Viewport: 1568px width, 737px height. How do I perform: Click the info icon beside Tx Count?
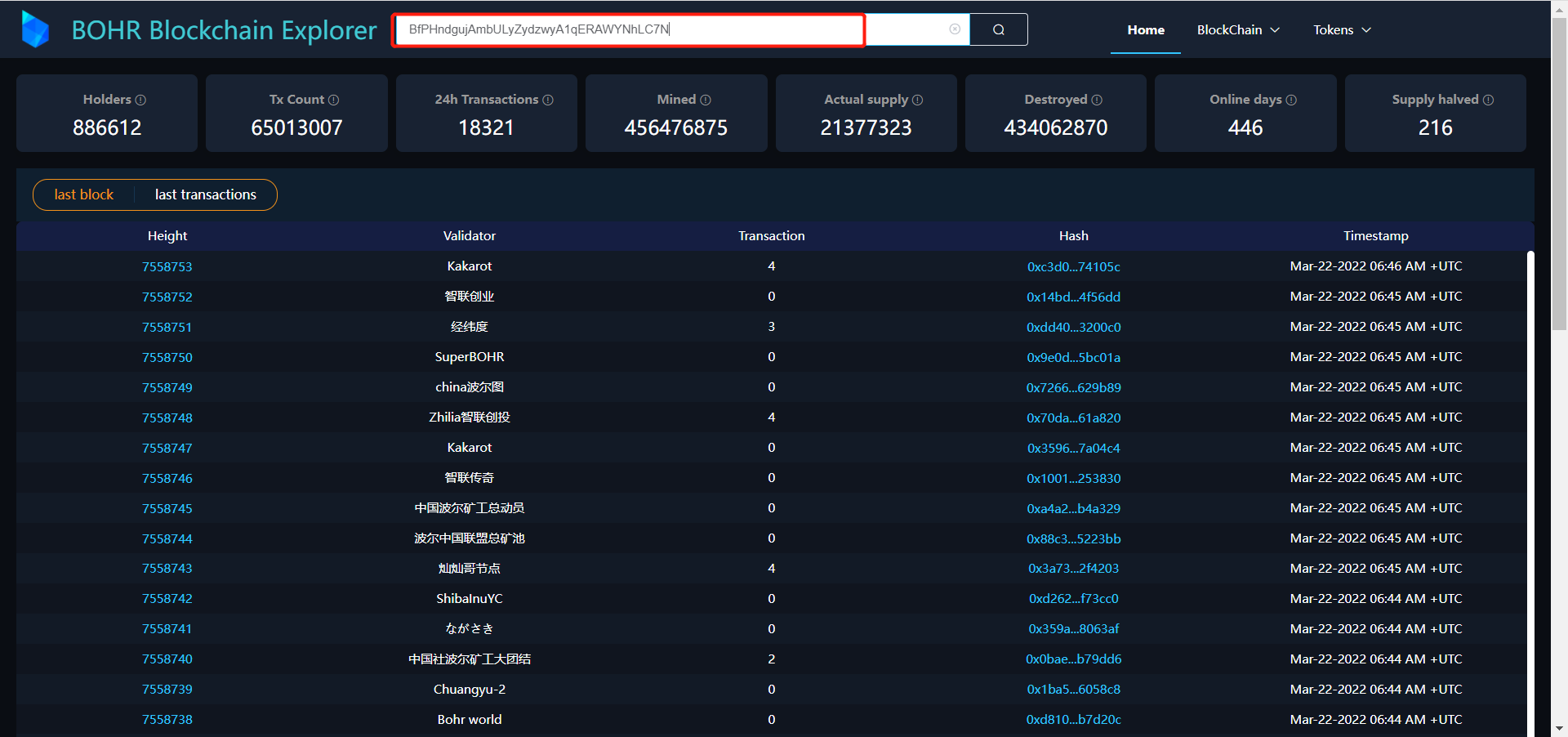click(x=333, y=100)
